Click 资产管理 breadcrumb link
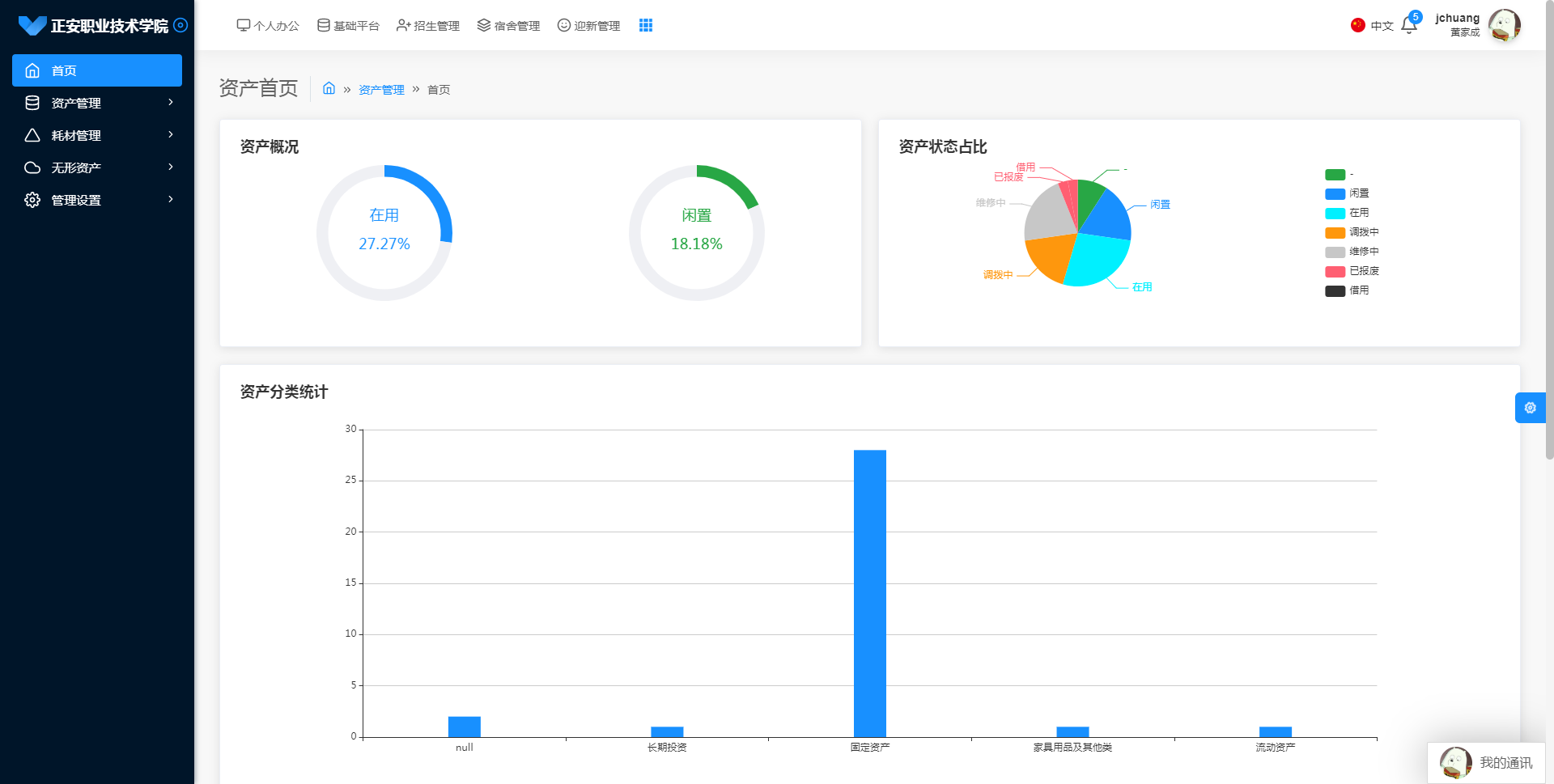This screenshot has height=784, width=1554. [381, 90]
